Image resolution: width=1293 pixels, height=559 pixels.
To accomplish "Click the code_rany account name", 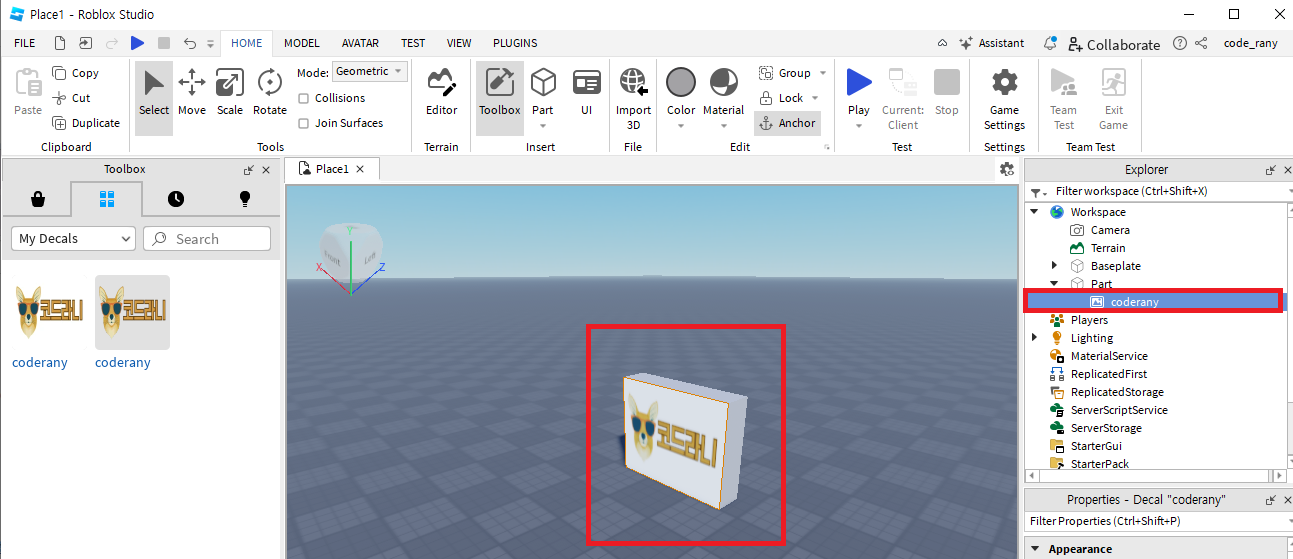I will tap(1250, 43).
